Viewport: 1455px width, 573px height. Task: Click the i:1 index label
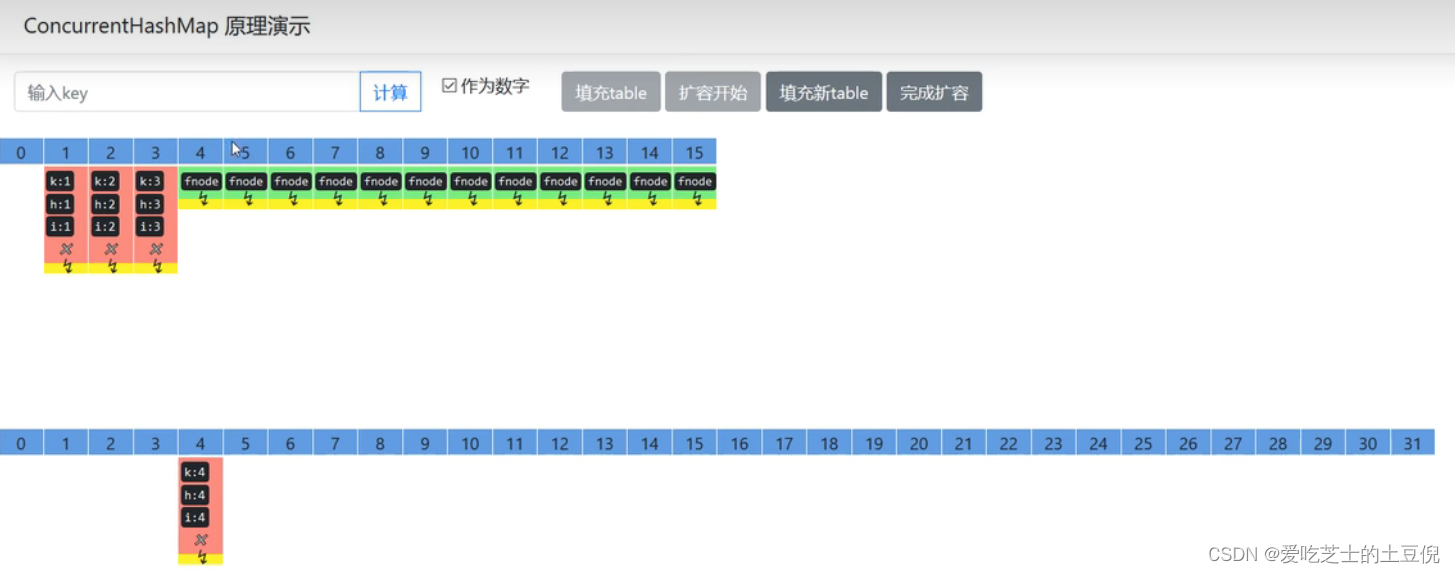tap(61, 227)
